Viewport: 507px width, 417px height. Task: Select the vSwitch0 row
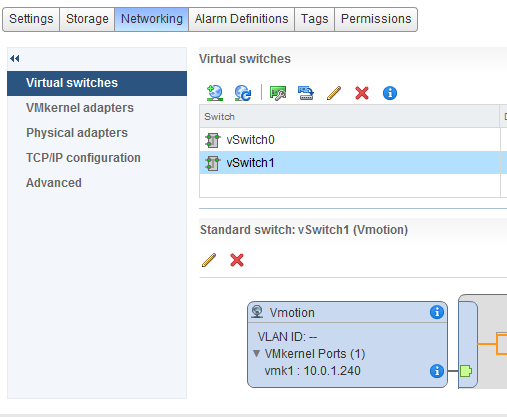point(350,140)
